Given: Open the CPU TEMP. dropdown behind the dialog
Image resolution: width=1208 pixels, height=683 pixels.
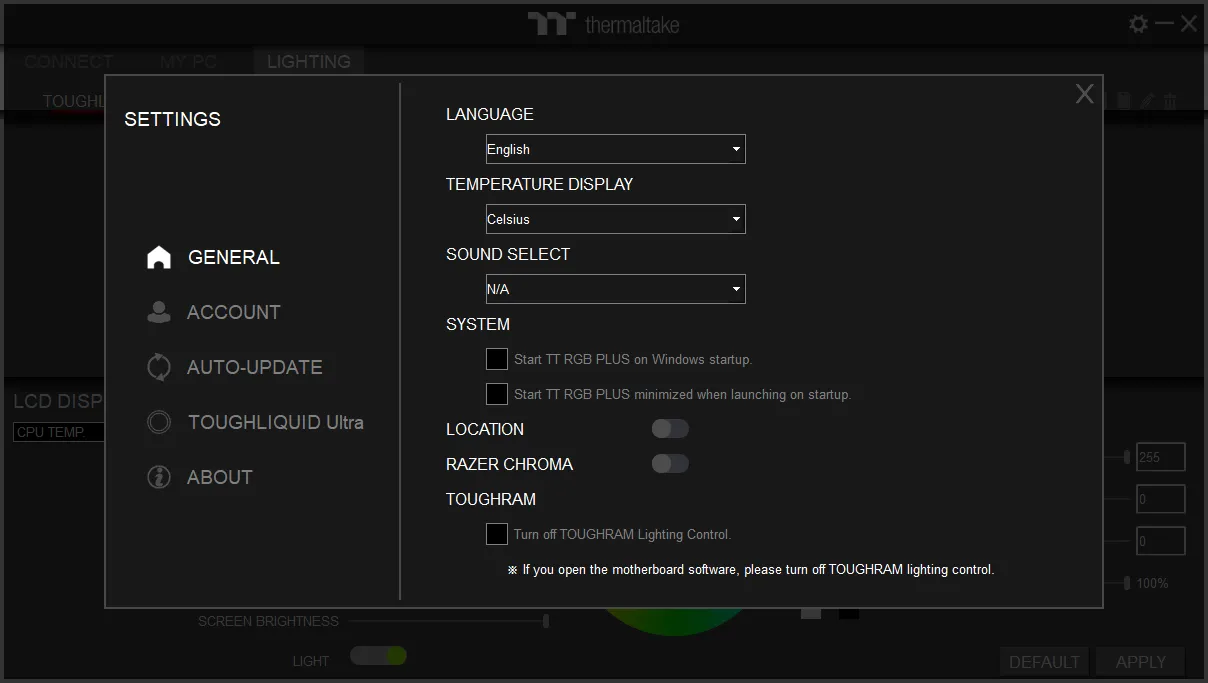Looking at the screenshot, I should (x=59, y=432).
